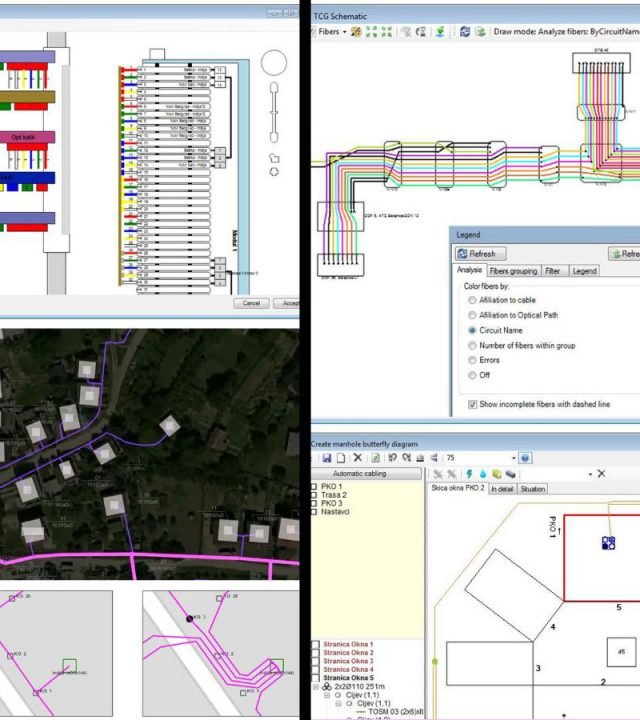Click the Refresh button in Legend panel

pos(481,253)
